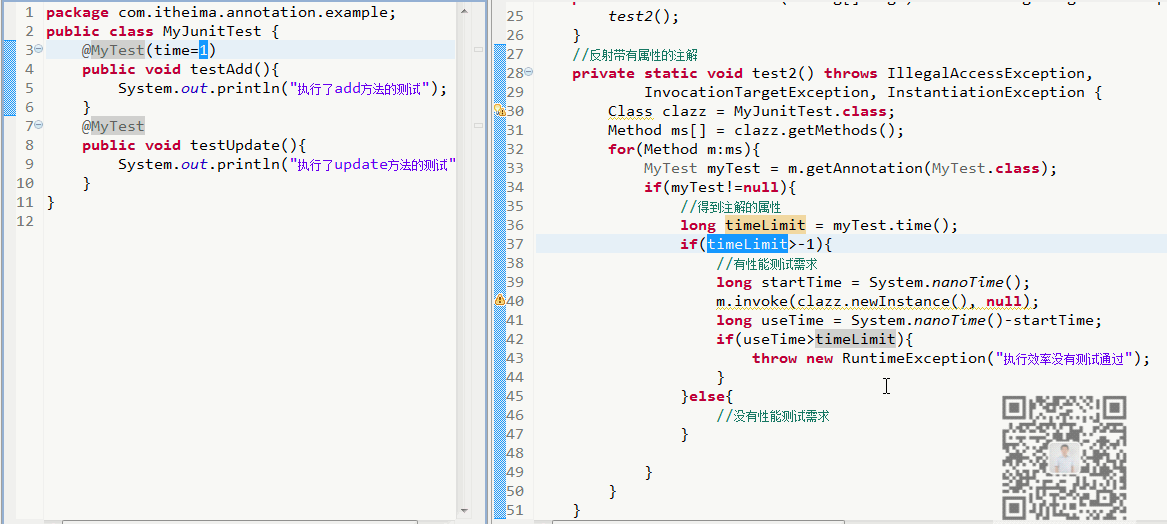This screenshot has height=524, width=1167.
Task: Collapse the fold toggle on left line 3
Action: point(39,50)
